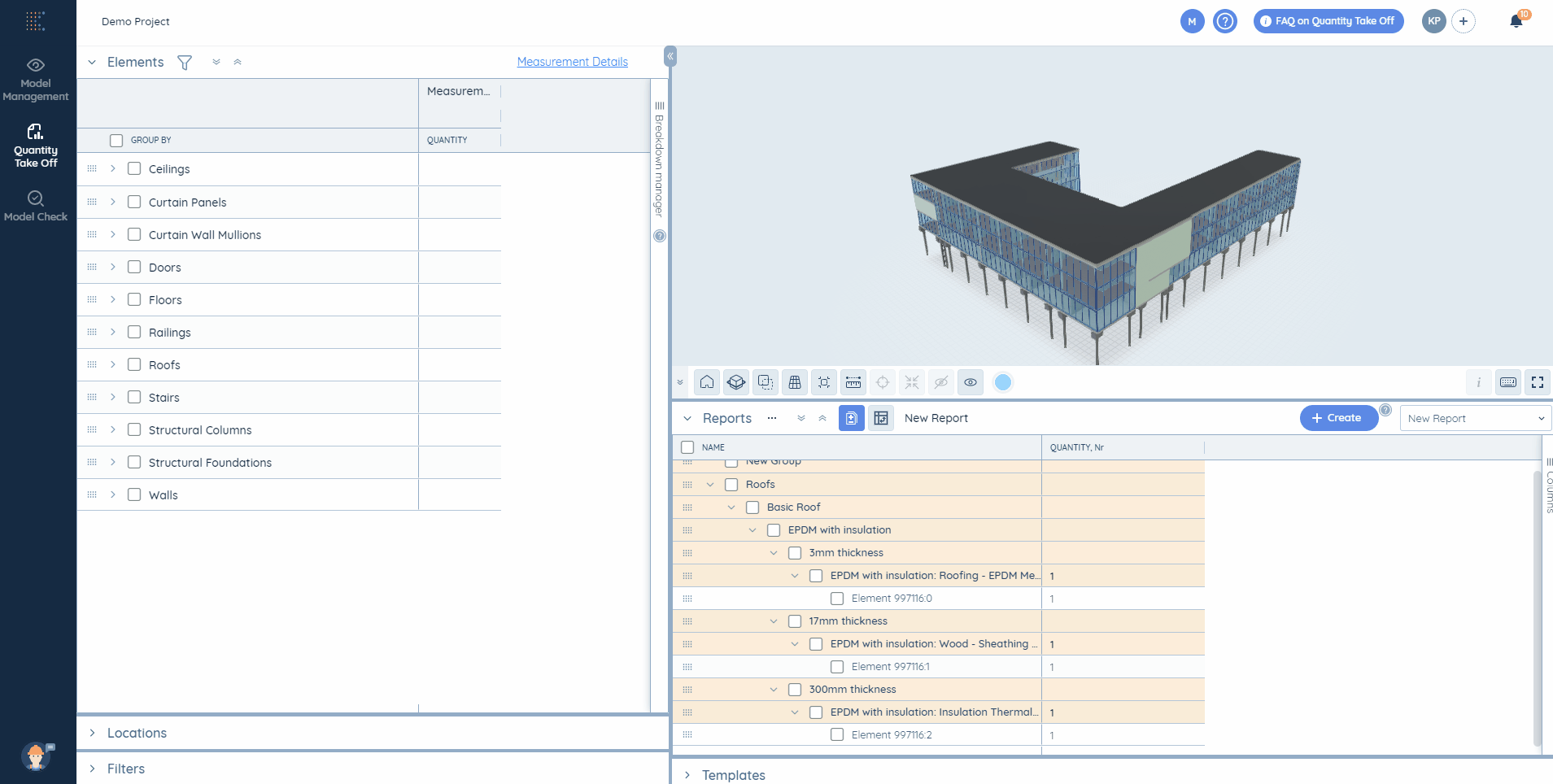Expand the Locations panel
Viewport: 1553px width, 784px height.
point(93,733)
